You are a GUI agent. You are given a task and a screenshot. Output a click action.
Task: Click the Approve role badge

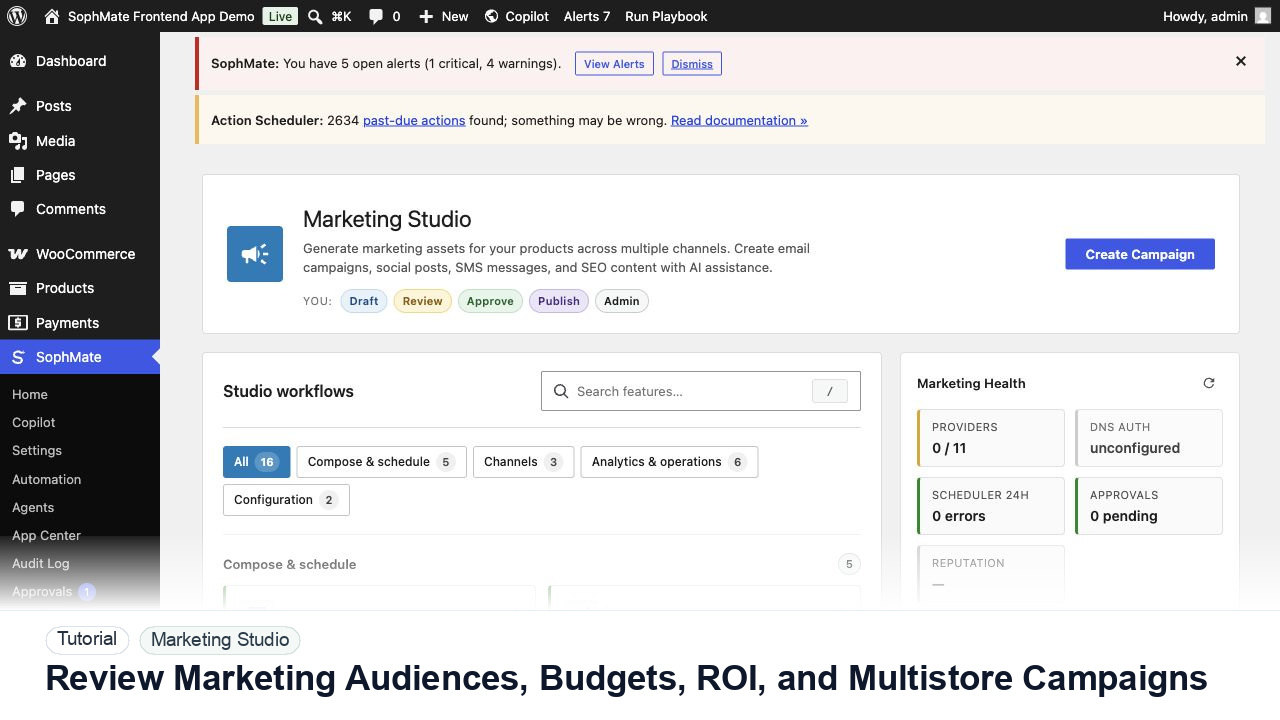click(x=490, y=301)
